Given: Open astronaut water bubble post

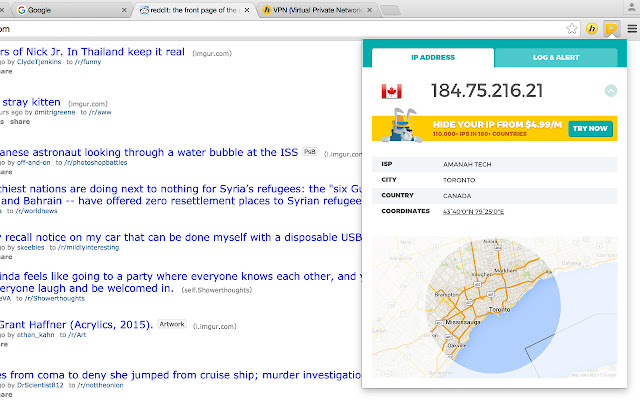Looking at the screenshot, I should [149, 152].
